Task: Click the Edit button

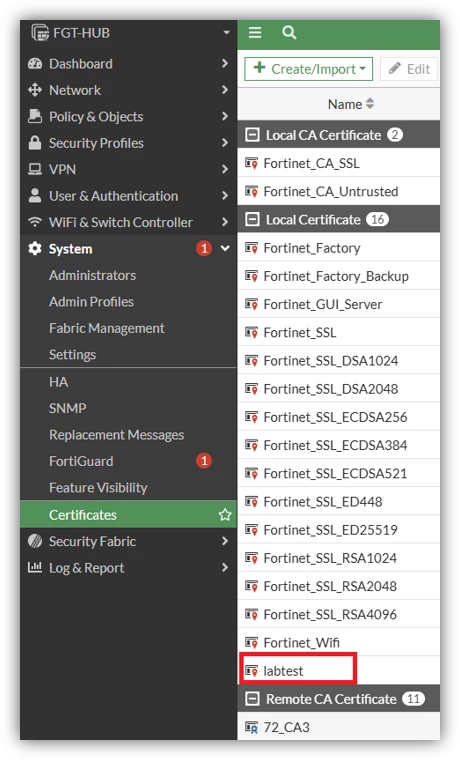Action: [409, 69]
